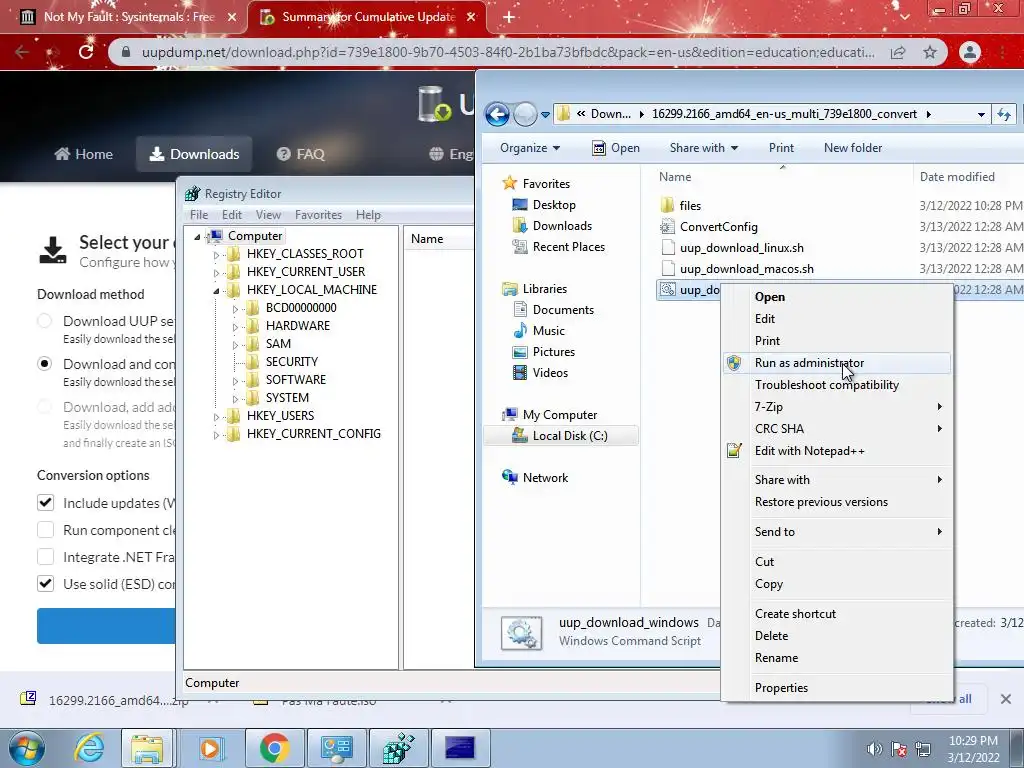Bookmark this page star icon
The width and height of the screenshot is (1024, 768).
tap(930, 52)
